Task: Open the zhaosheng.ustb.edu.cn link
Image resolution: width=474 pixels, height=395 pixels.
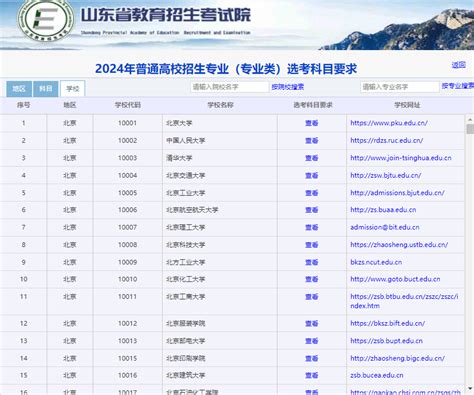Action: [x=399, y=245]
